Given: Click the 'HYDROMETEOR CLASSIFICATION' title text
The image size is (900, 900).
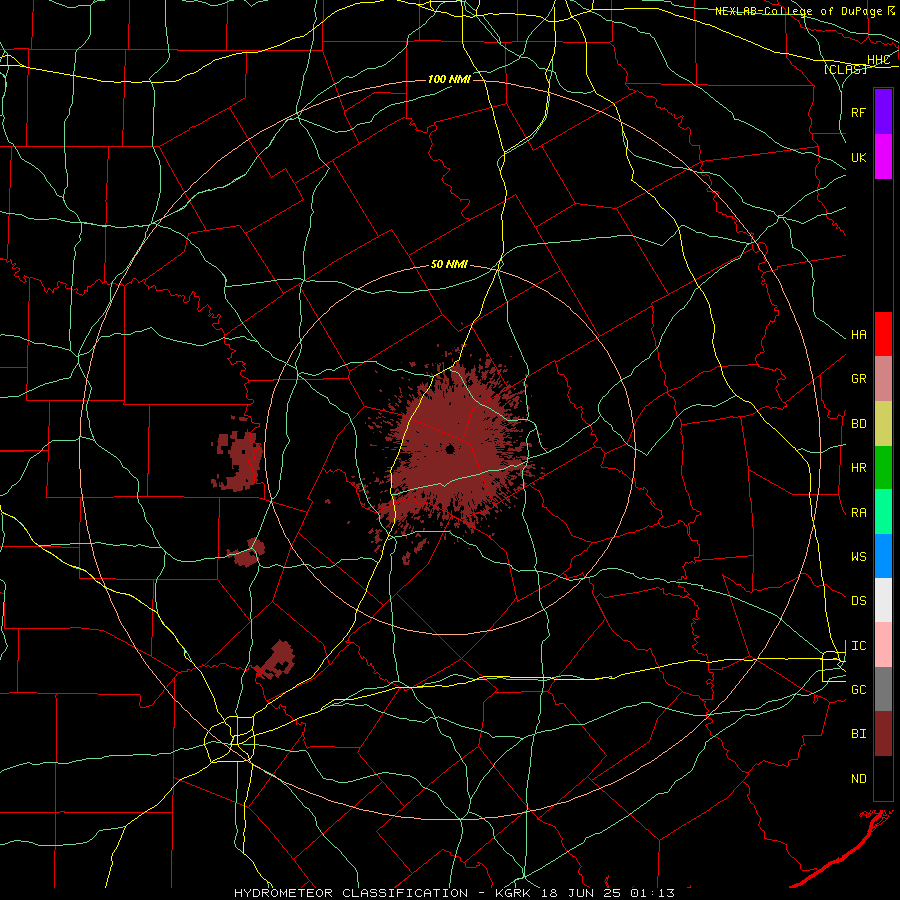Looking at the screenshot, I should tap(351, 893).
